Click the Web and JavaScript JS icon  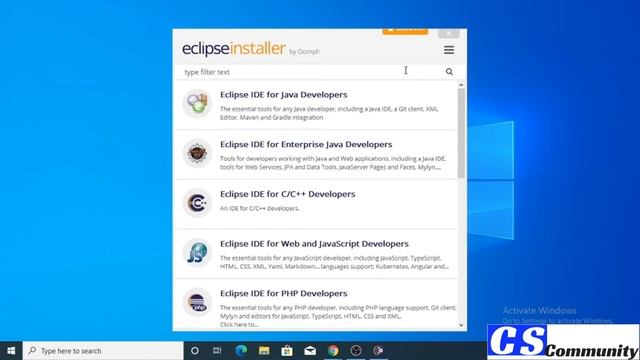tap(197, 252)
